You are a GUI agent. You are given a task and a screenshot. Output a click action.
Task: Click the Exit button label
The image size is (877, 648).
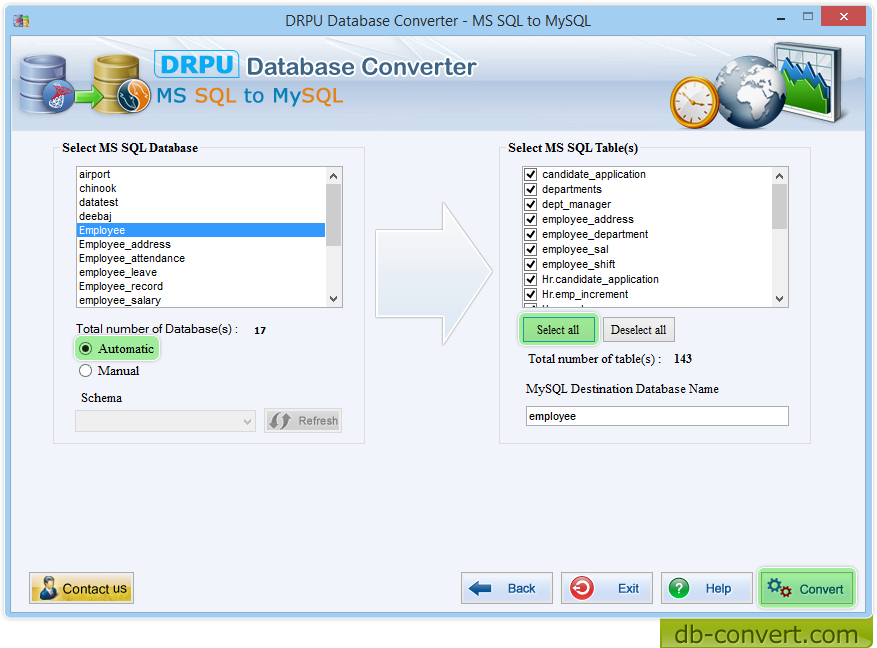coord(628,589)
